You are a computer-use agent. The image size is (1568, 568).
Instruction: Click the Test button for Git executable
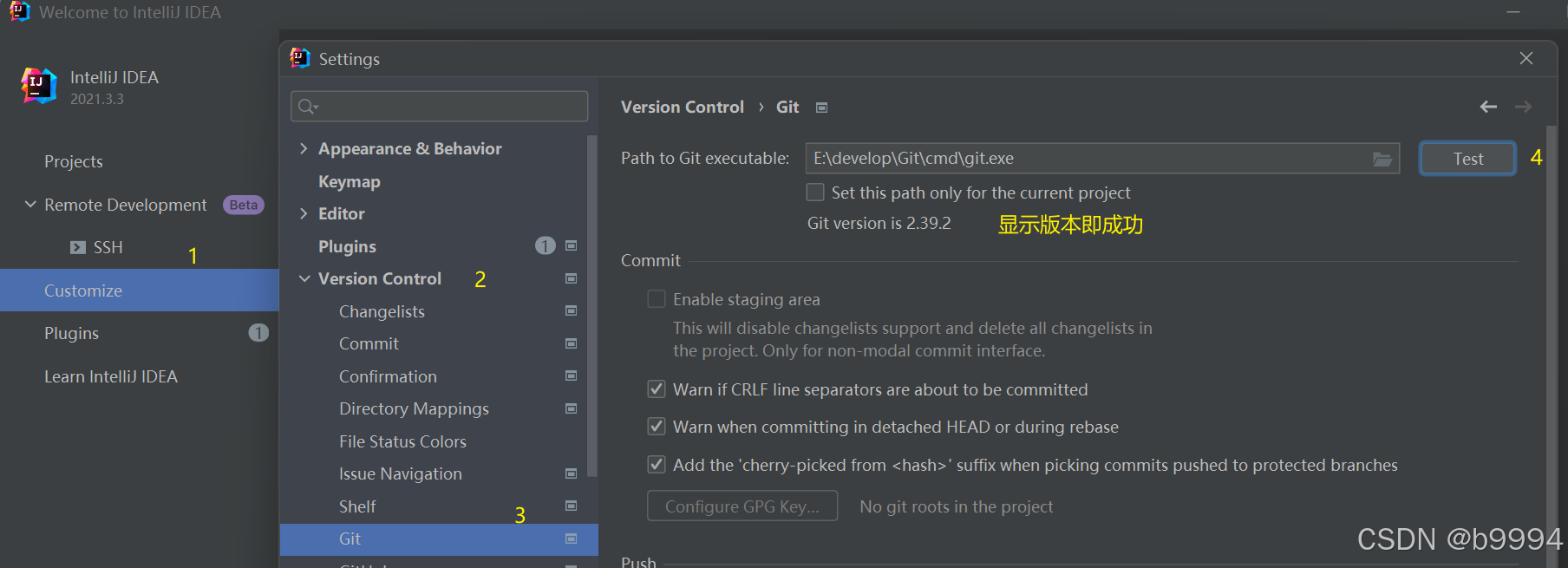[1467, 159]
